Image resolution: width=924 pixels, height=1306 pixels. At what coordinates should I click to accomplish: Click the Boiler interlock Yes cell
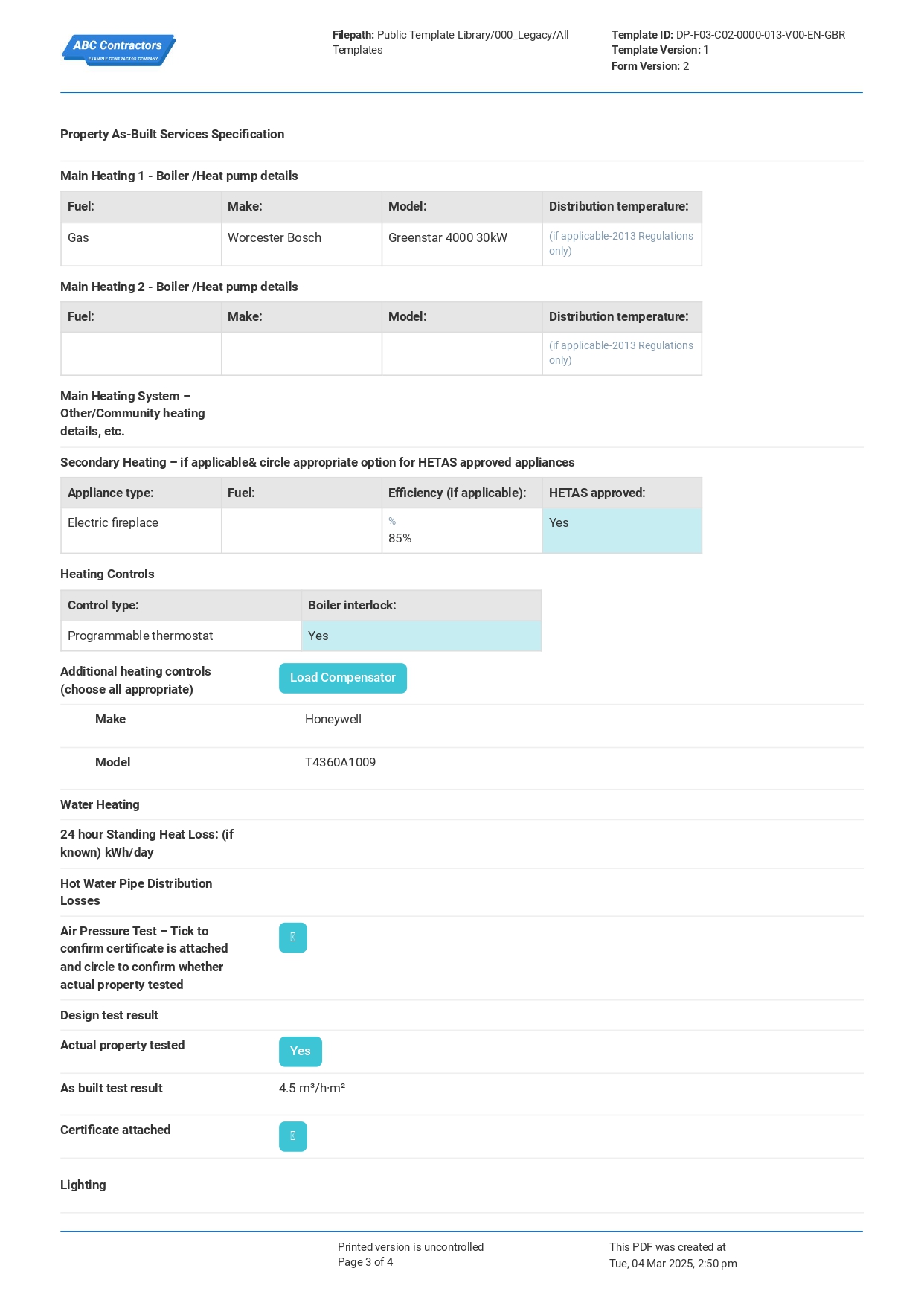421,636
